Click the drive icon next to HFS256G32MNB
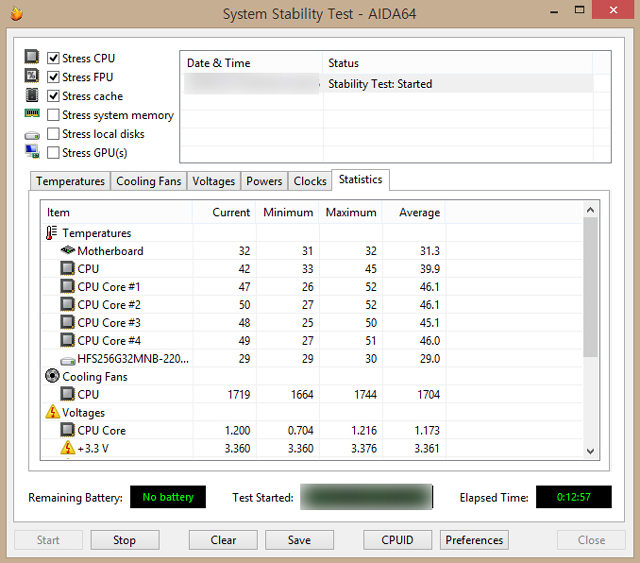640x563 pixels. tap(68, 361)
